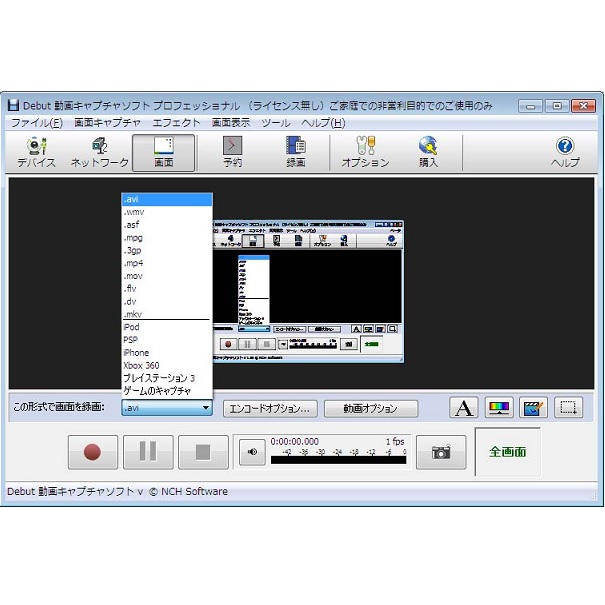Click the 全画面 fullscreen button
The image size is (605, 605).
pyautogui.click(x=507, y=452)
